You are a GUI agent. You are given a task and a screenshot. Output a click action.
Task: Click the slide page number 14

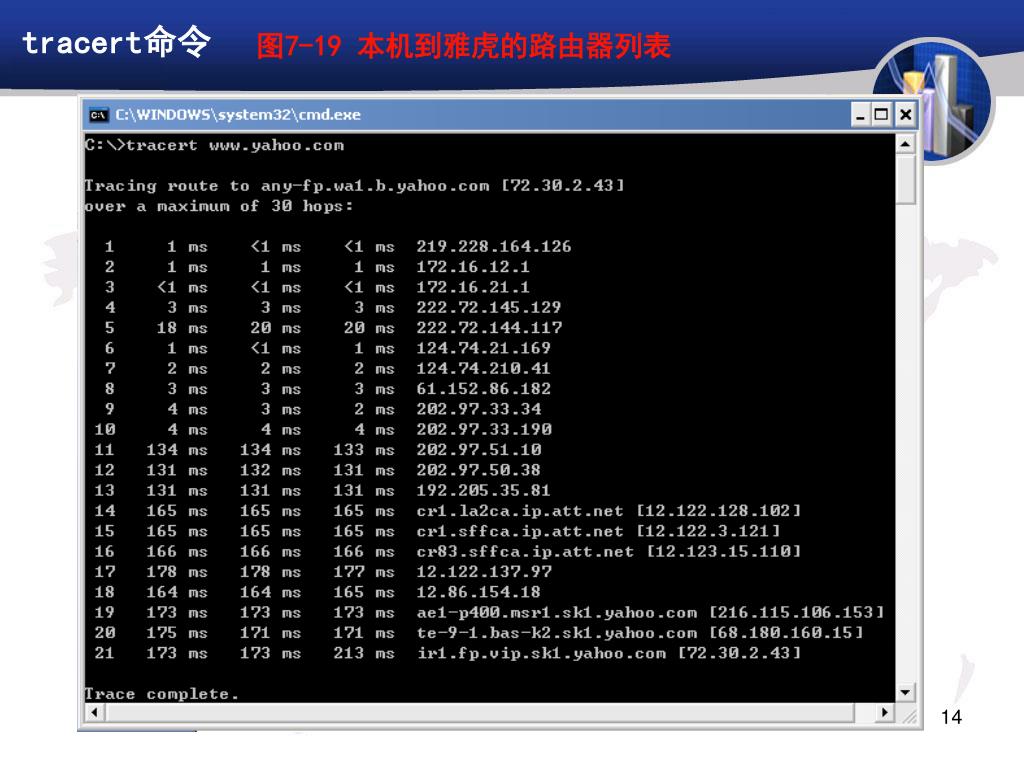[952, 717]
